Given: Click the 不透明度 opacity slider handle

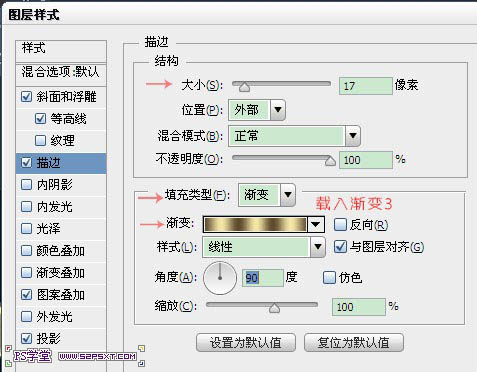Looking at the screenshot, I should (330, 161).
